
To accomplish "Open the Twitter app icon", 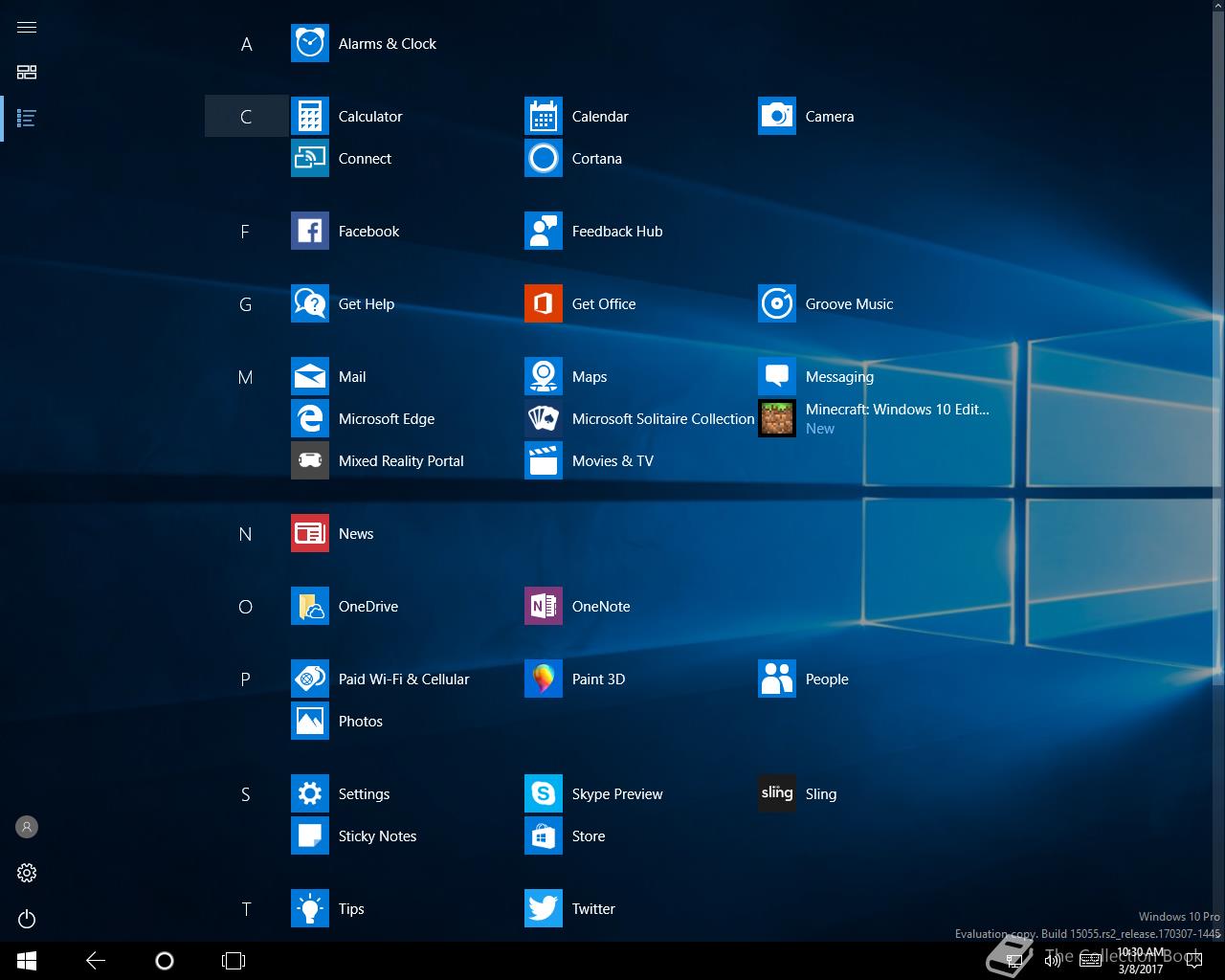I will point(544,908).
